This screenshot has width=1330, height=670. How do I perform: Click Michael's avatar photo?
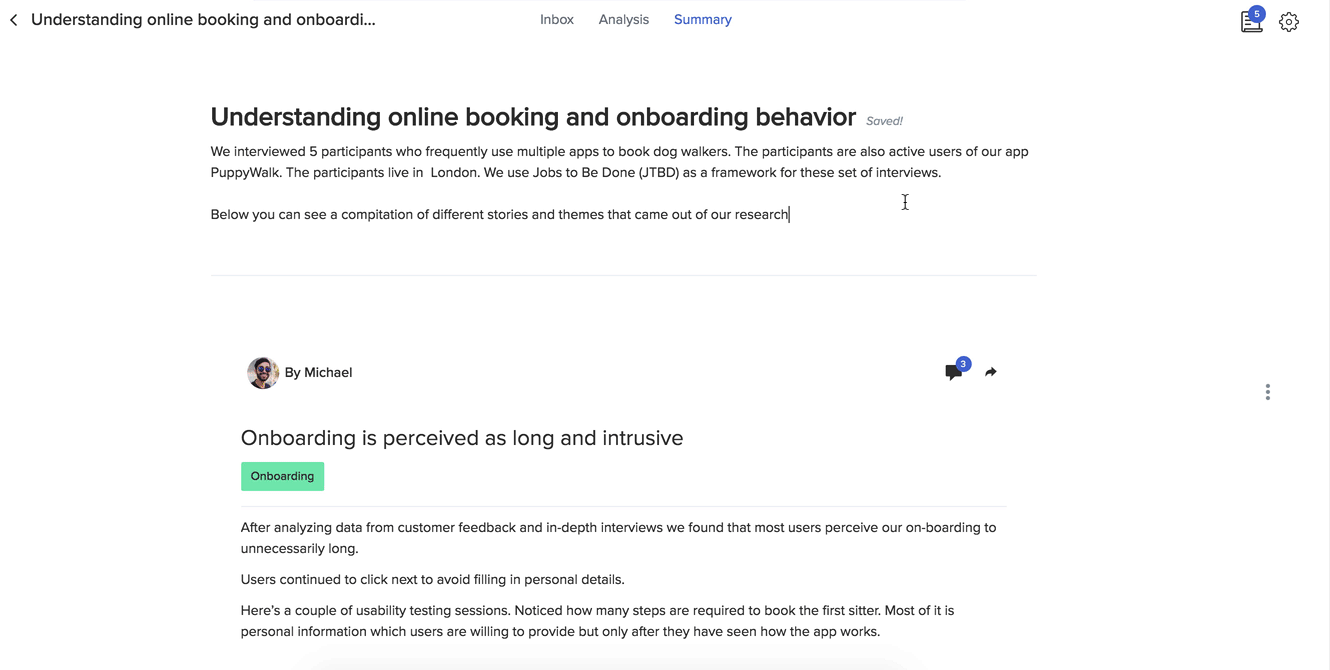(263, 373)
